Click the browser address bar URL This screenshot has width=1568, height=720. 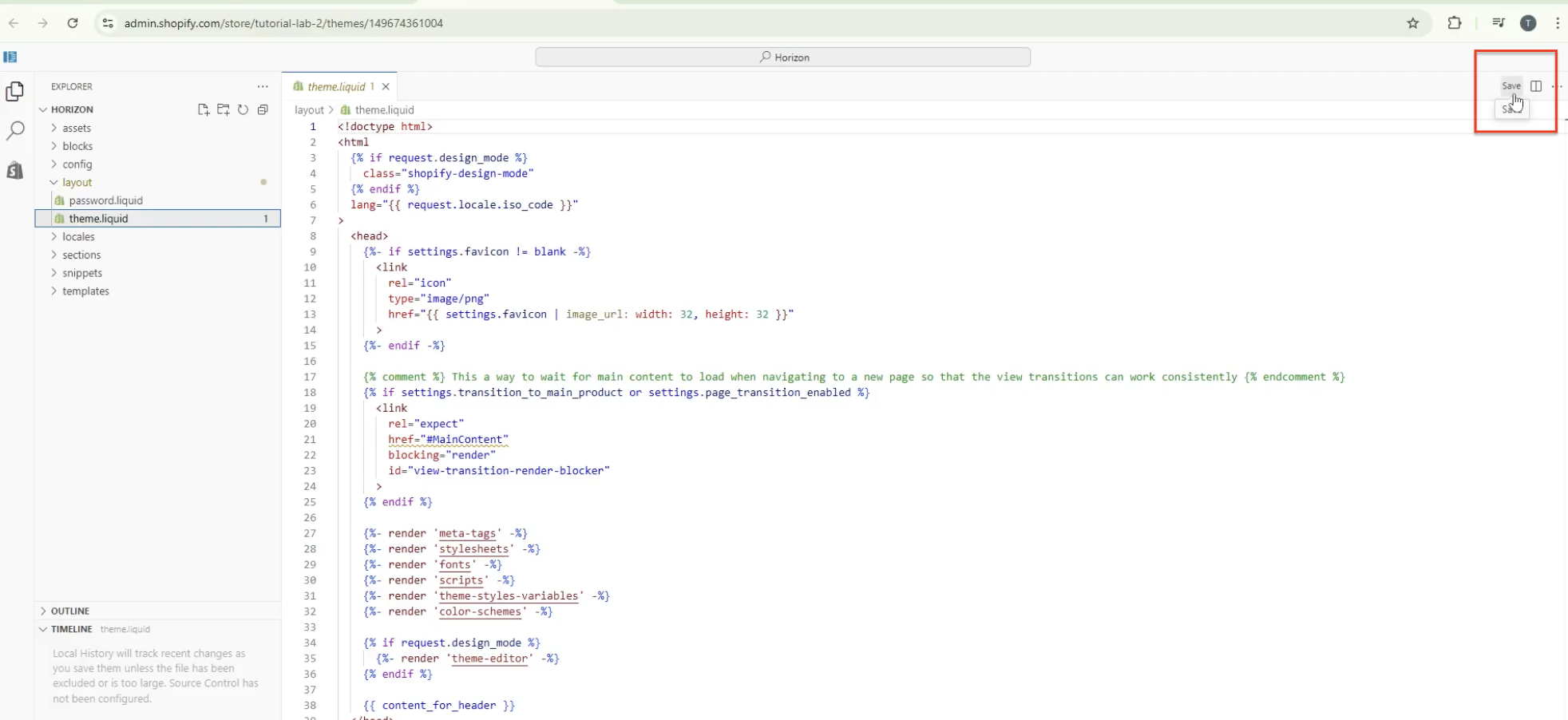(283, 23)
